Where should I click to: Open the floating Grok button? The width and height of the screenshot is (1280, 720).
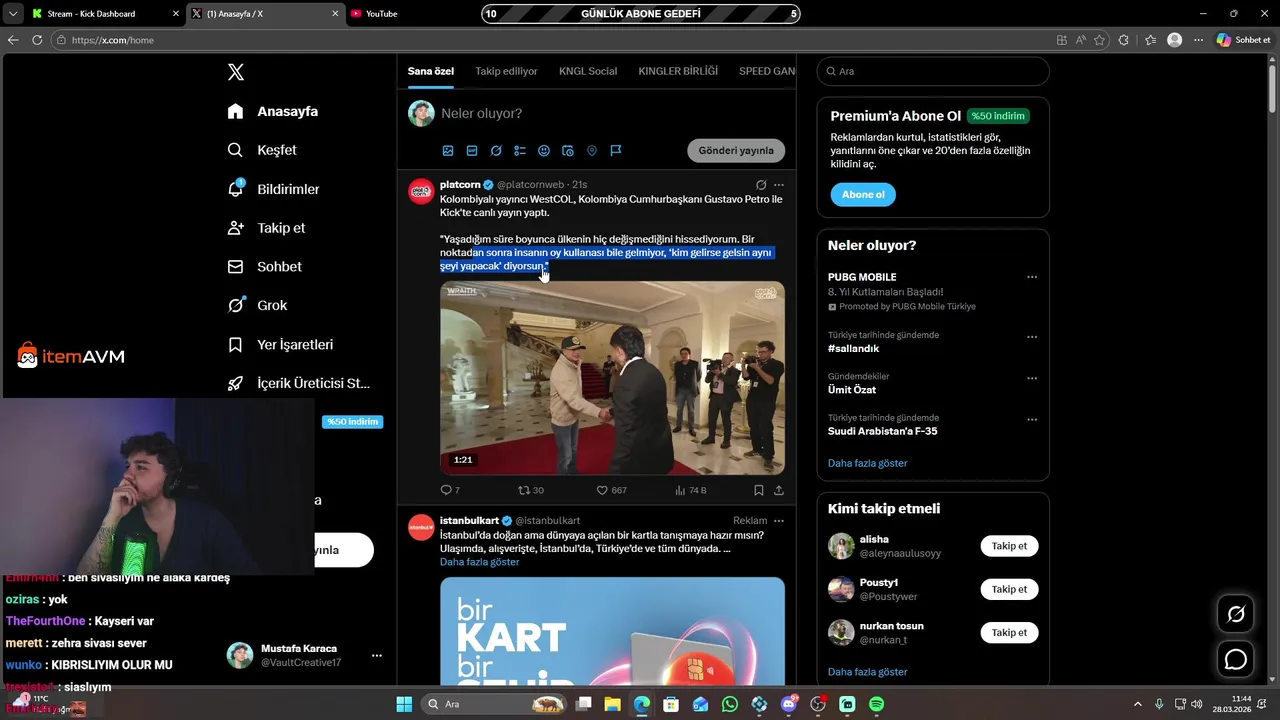[x=1236, y=614]
